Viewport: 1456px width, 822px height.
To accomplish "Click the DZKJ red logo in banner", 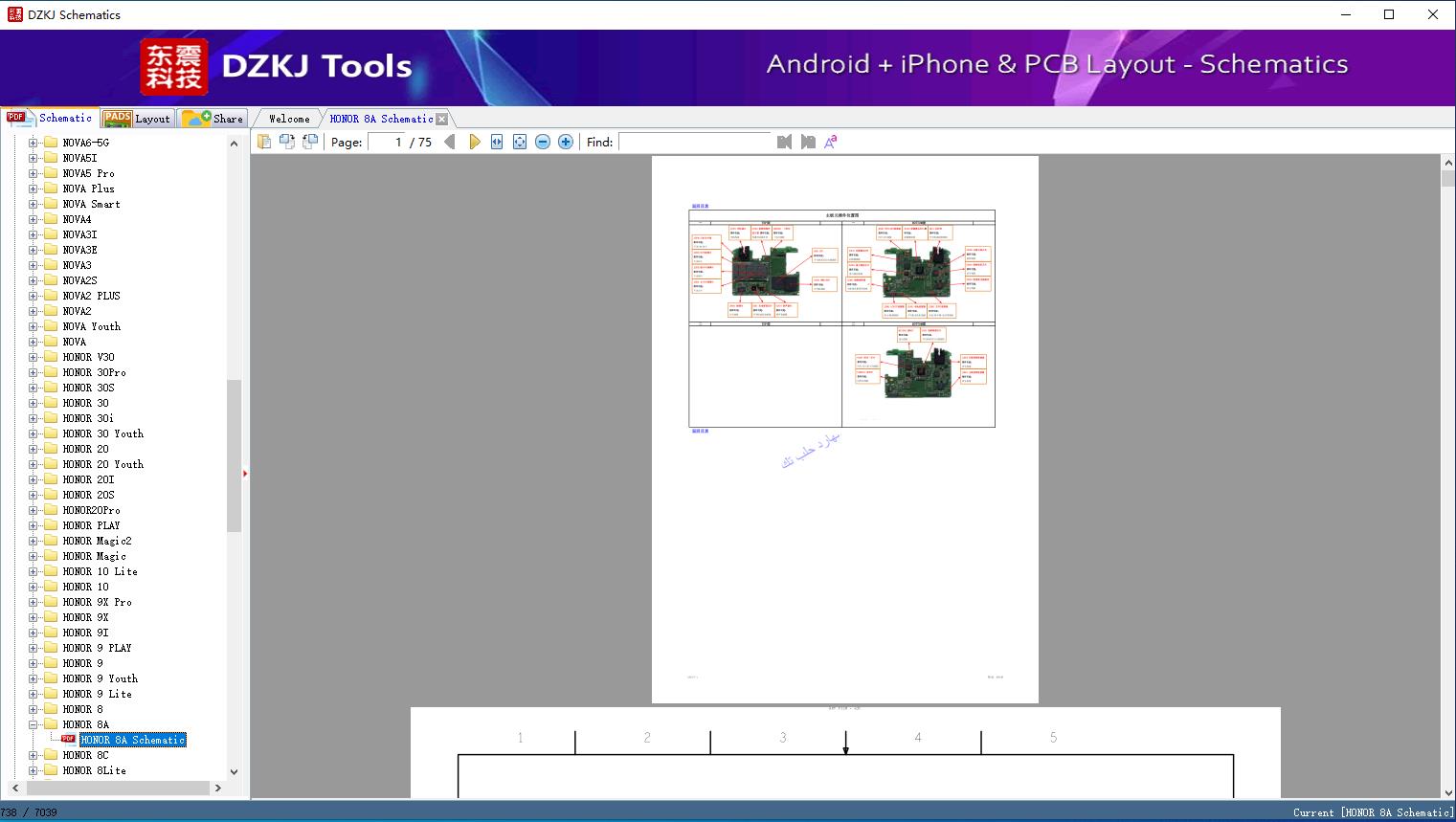I will (174, 66).
